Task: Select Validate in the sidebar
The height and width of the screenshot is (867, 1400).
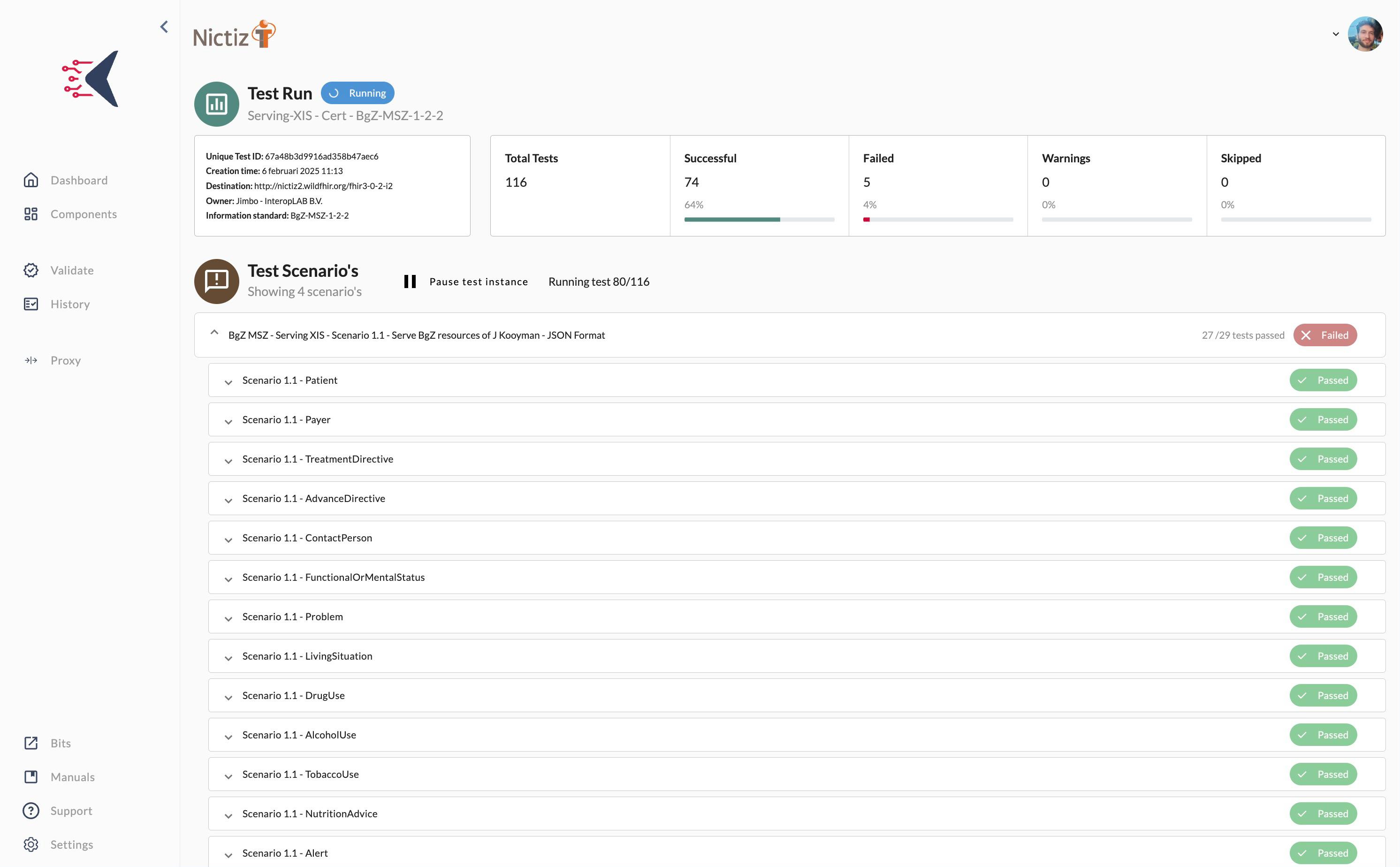Action: click(72, 270)
